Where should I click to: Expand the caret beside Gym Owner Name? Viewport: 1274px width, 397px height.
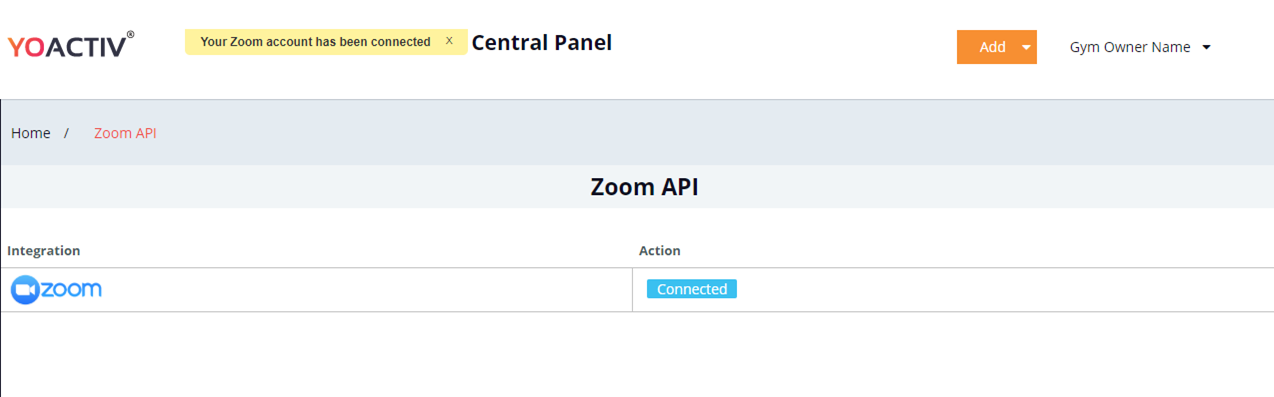1207,47
